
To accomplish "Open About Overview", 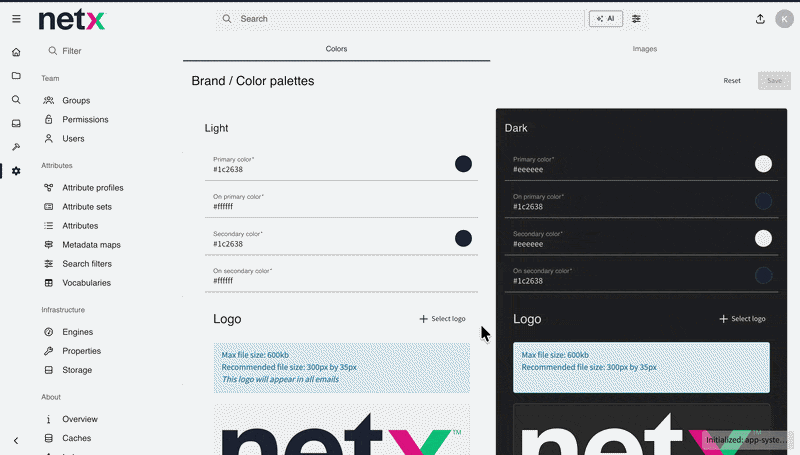I will point(80,419).
